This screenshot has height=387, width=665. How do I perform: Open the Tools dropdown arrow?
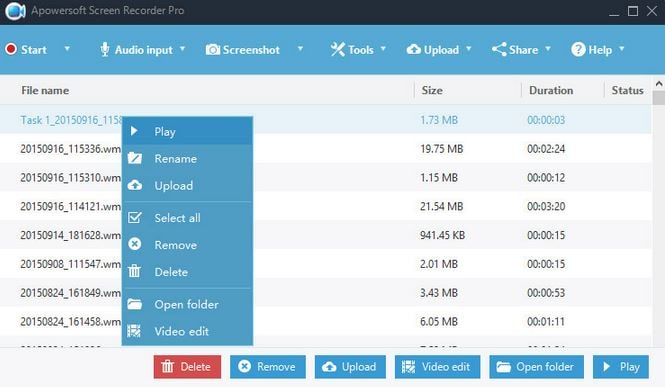click(383, 49)
